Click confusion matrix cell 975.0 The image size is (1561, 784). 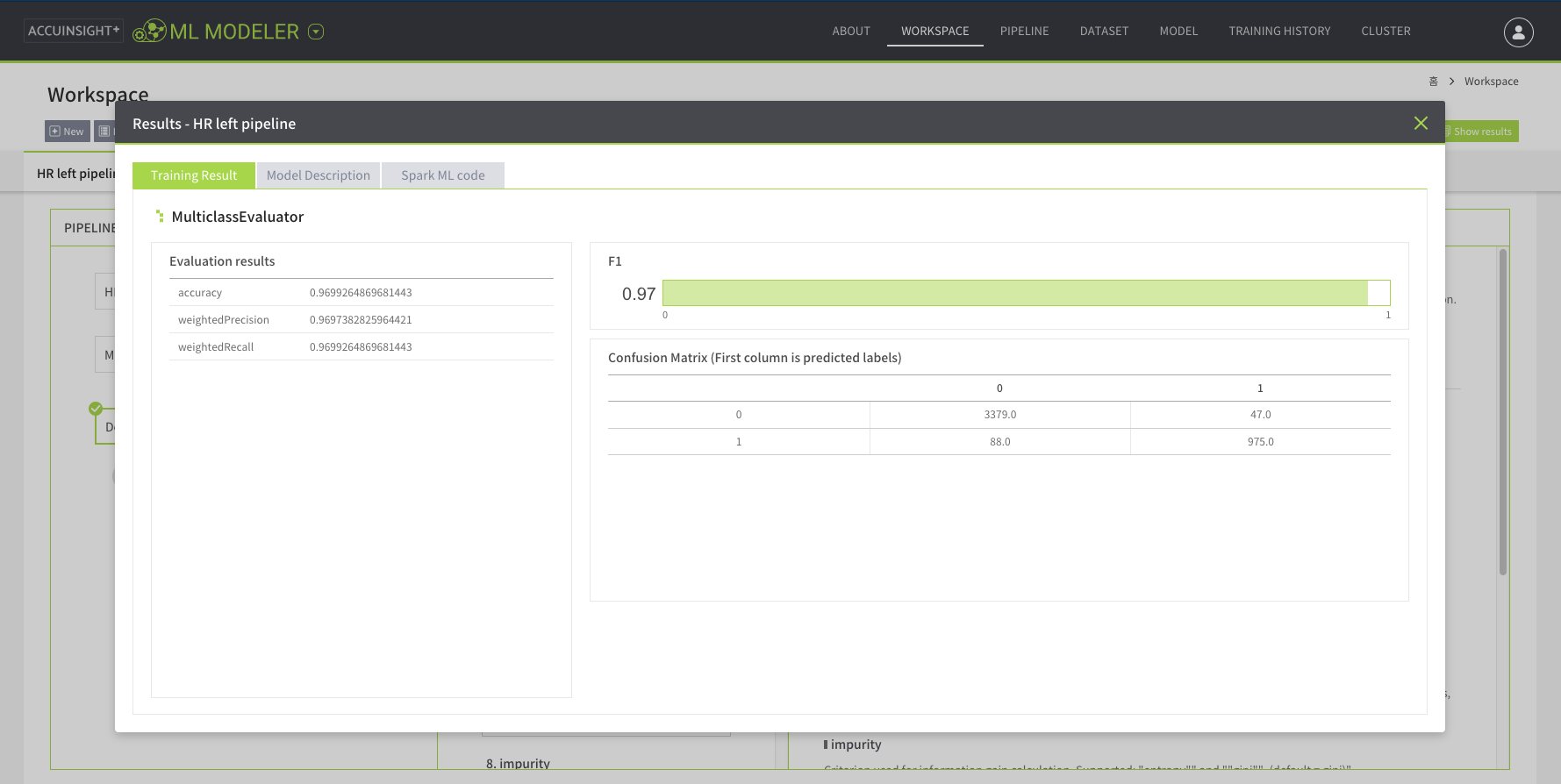(1260, 442)
